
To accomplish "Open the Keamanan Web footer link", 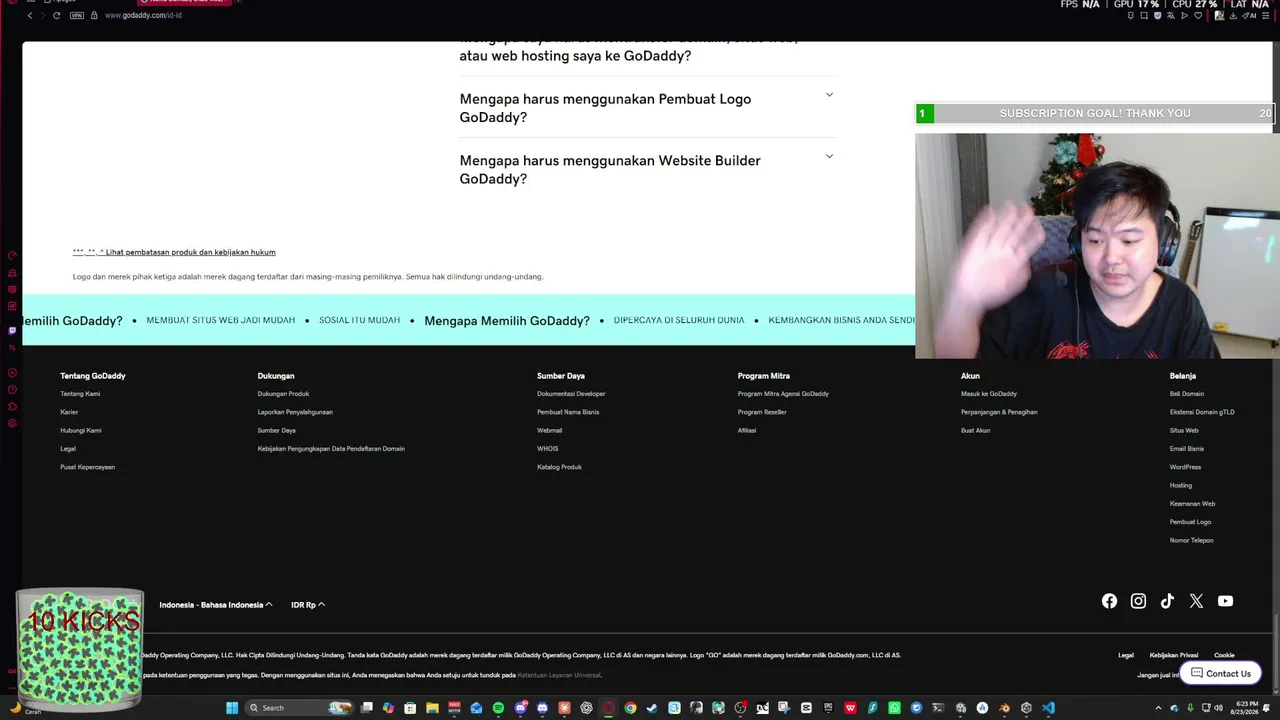I will 1193,504.
